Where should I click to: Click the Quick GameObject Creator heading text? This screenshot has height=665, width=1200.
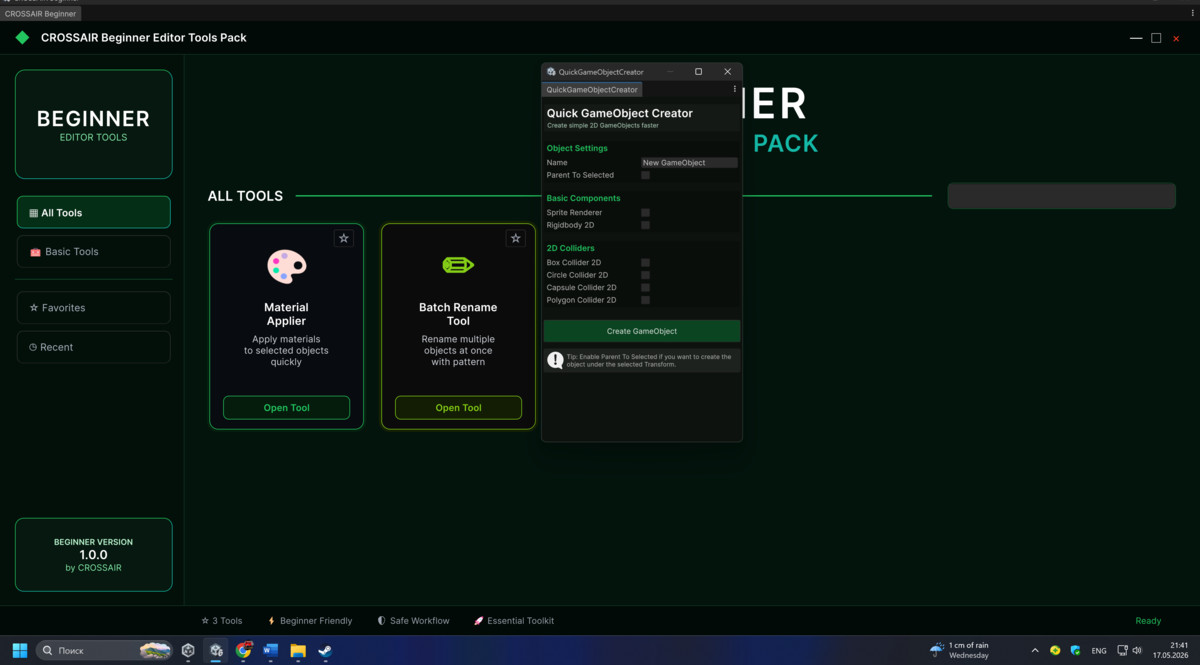pos(619,113)
